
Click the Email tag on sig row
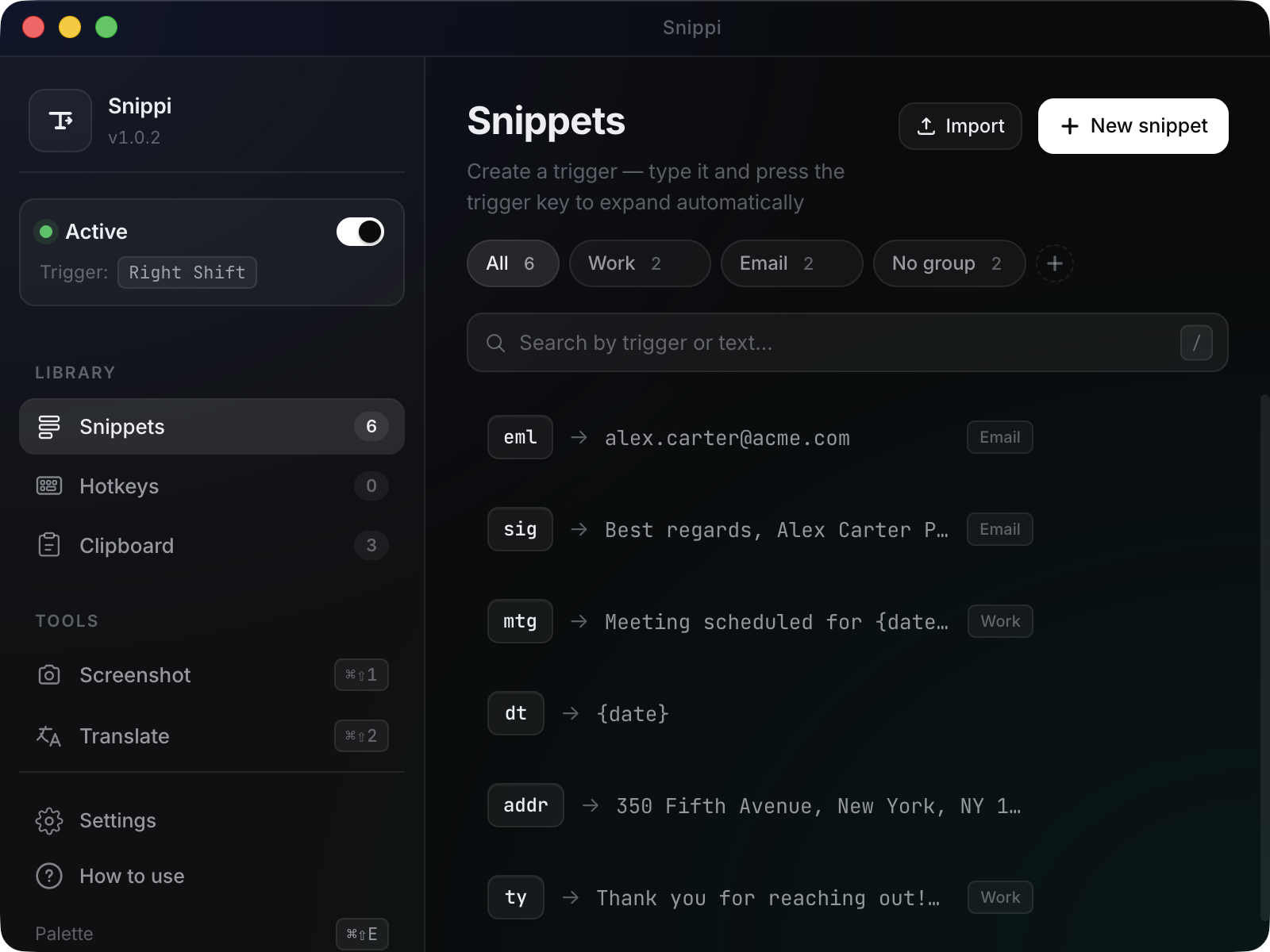1000,529
